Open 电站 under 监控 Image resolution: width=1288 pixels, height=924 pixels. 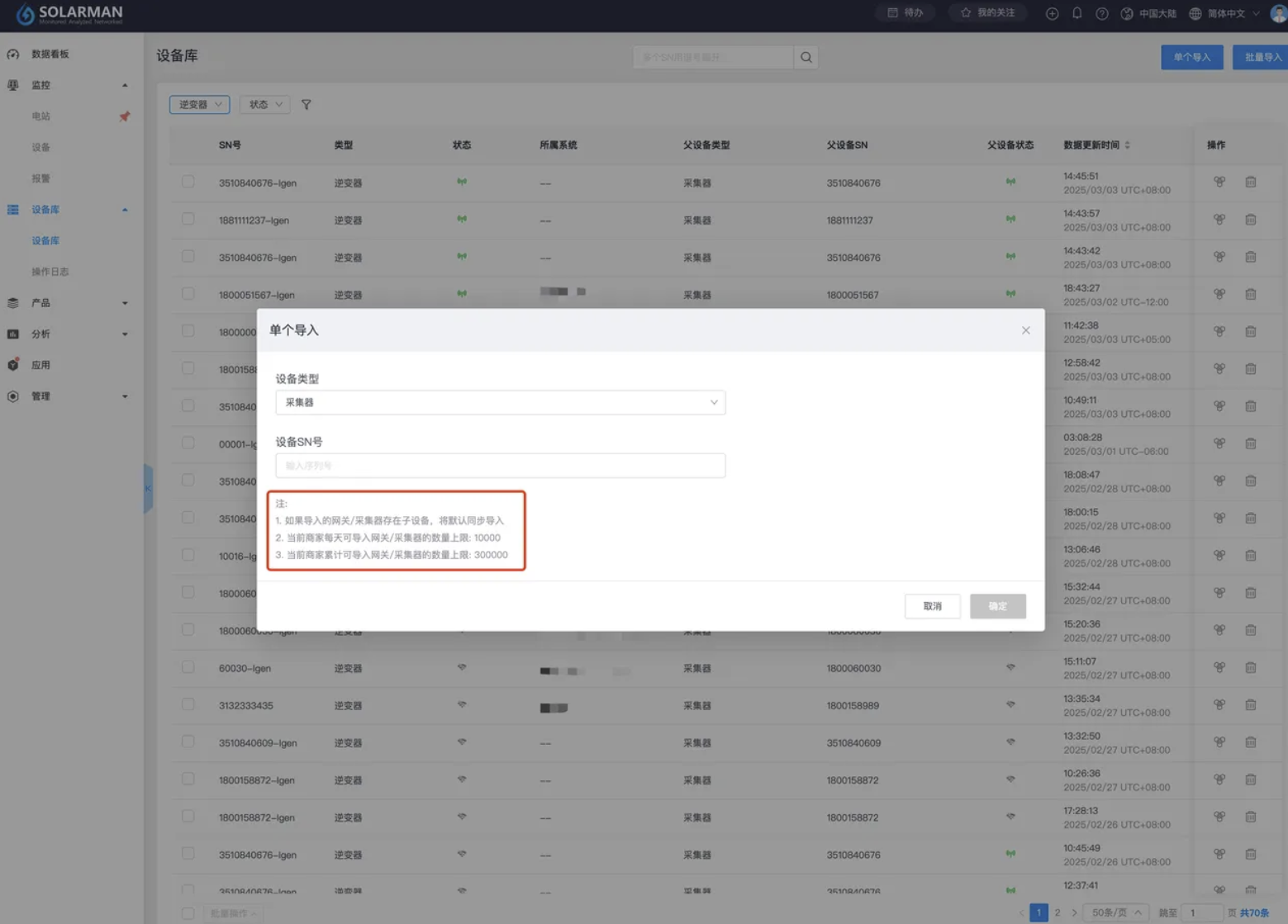41,116
